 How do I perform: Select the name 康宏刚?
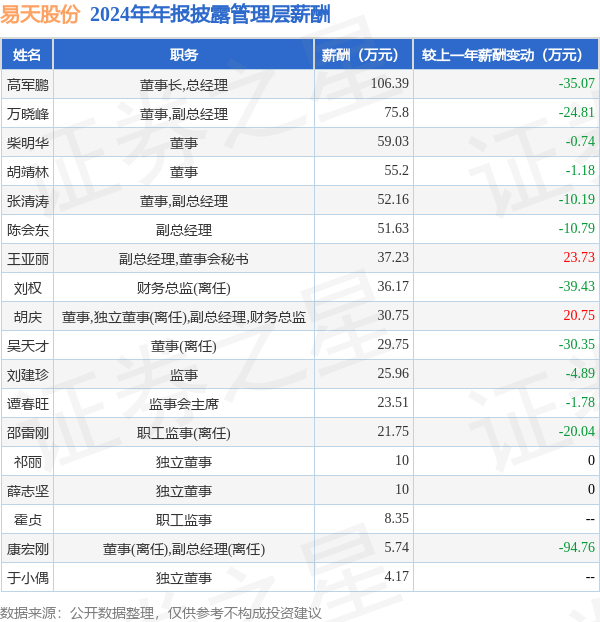(28, 549)
